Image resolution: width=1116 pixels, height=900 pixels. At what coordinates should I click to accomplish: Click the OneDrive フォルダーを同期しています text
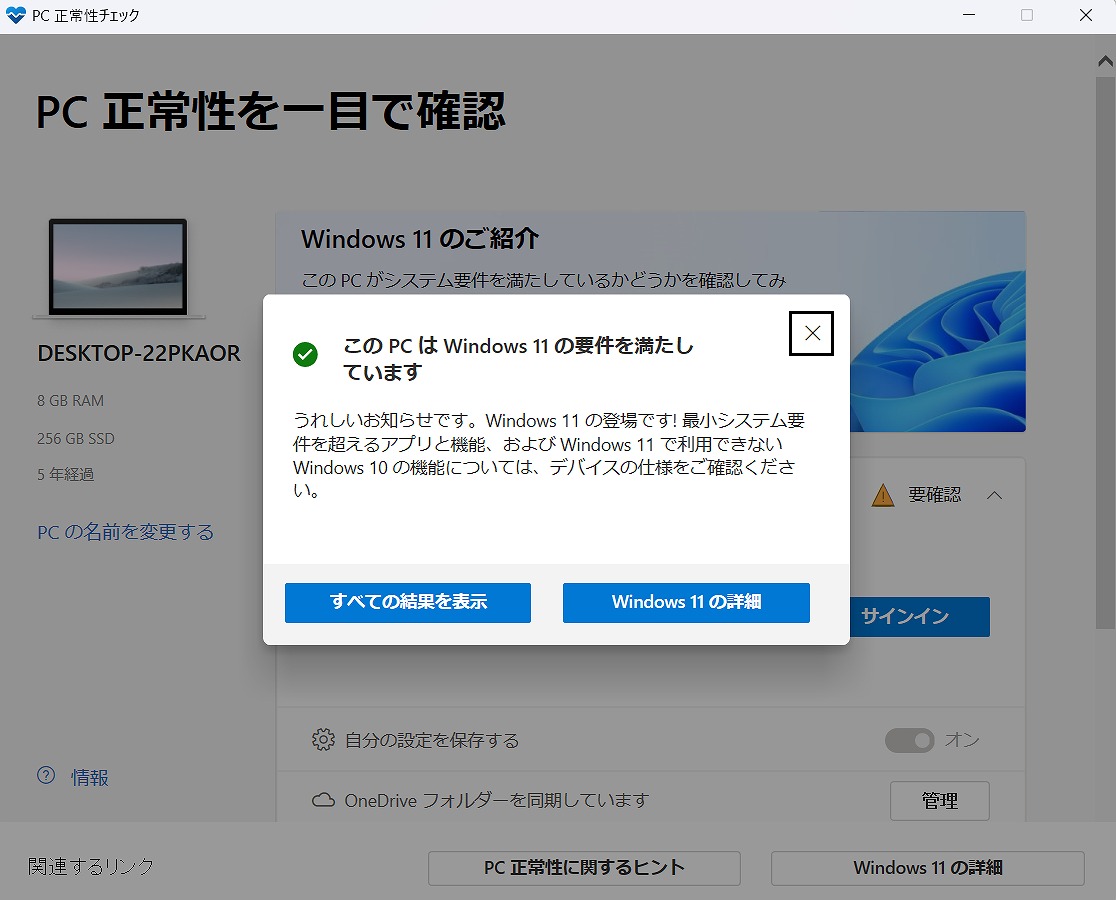click(497, 800)
